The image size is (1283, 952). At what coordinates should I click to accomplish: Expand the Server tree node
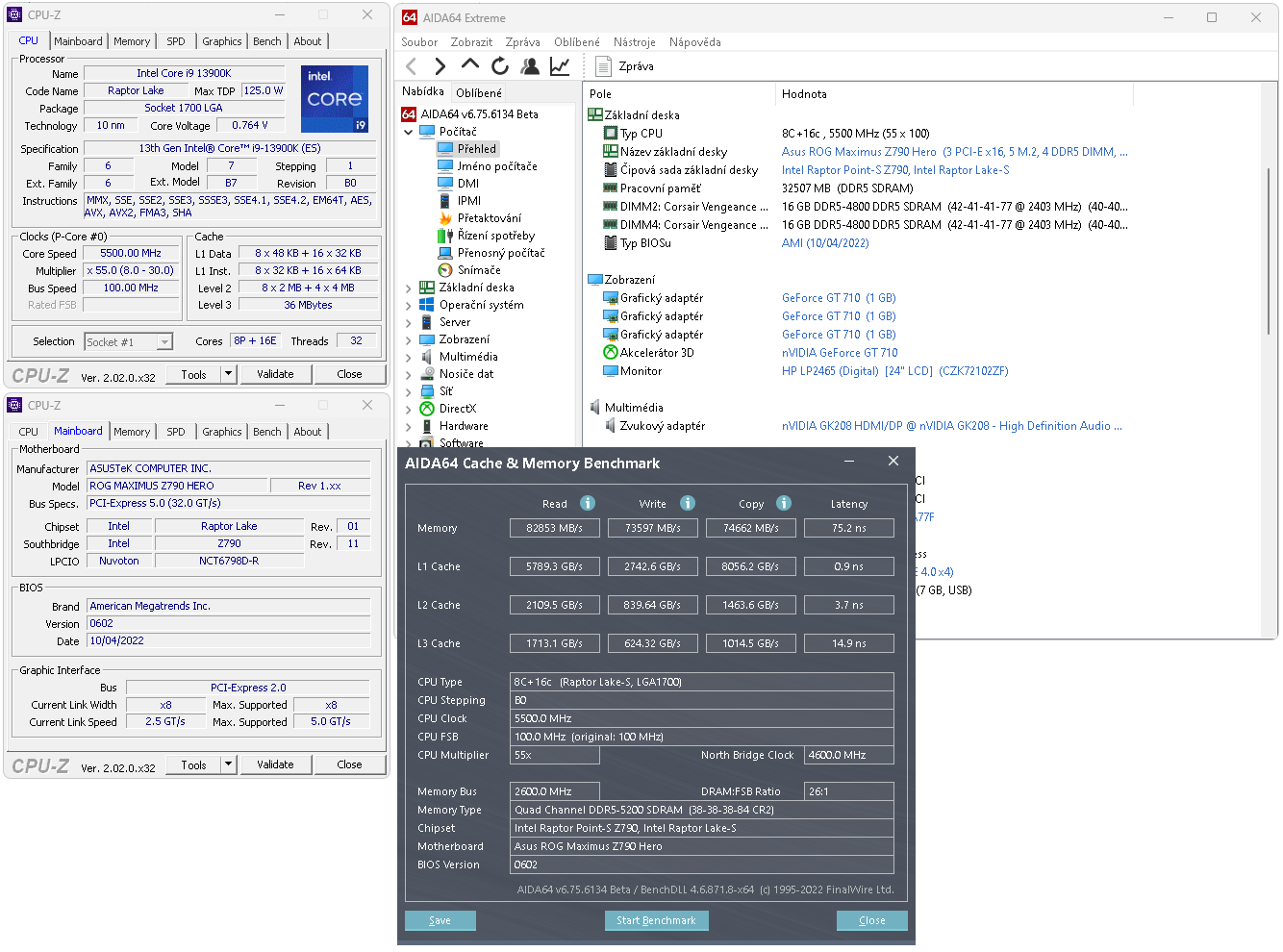[x=408, y=322]
